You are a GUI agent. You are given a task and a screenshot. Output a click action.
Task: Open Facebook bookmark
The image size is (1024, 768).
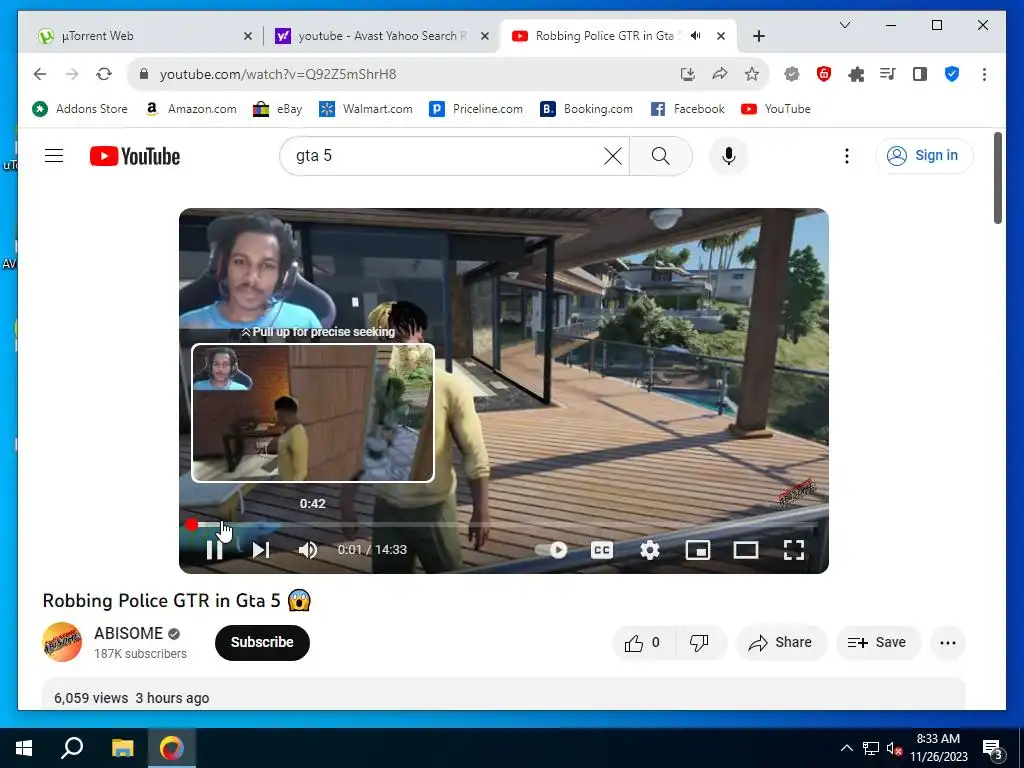[688, 109]
